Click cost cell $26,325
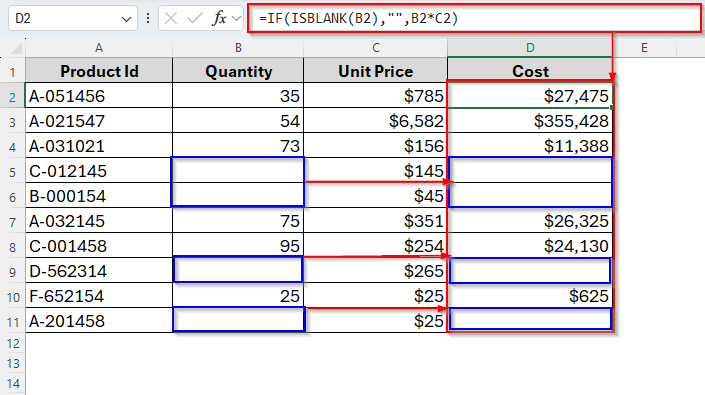Viewport: 705px width, 395px height. click(x=530, y=221)
